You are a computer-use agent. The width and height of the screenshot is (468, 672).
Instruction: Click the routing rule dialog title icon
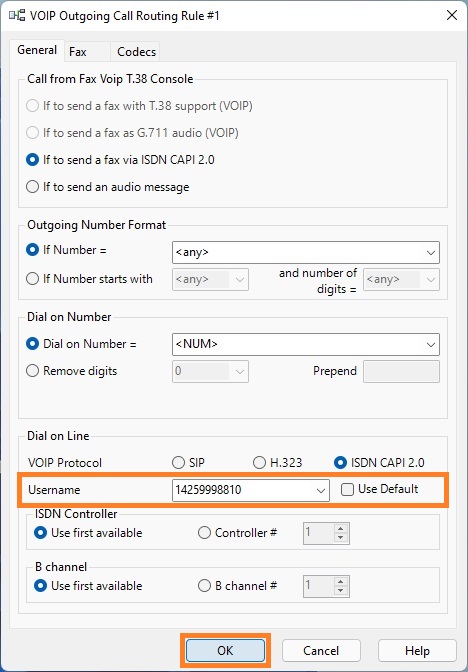tap(17, 16)
